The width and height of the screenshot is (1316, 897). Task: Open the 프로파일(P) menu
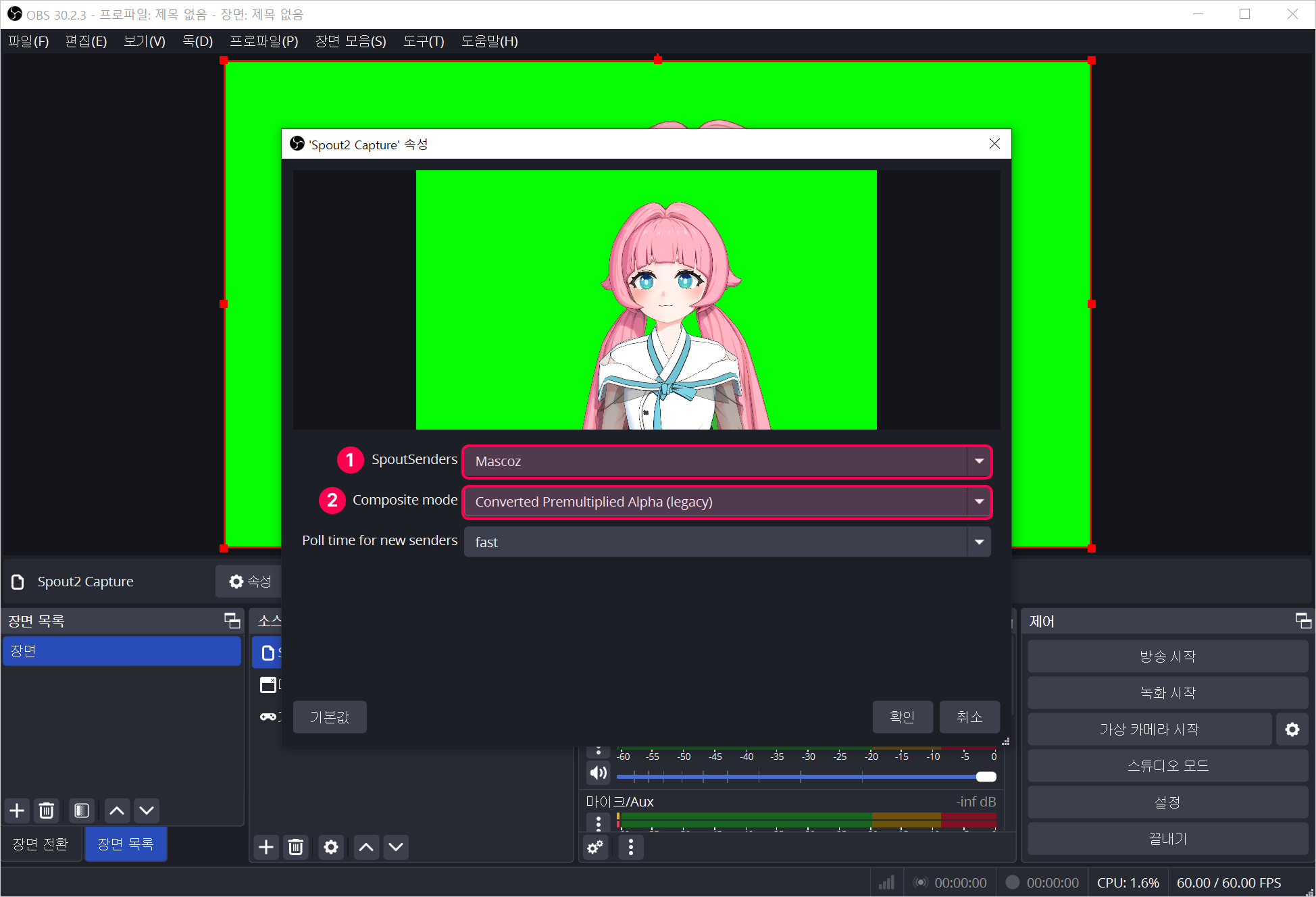click(x=264, y=41)
